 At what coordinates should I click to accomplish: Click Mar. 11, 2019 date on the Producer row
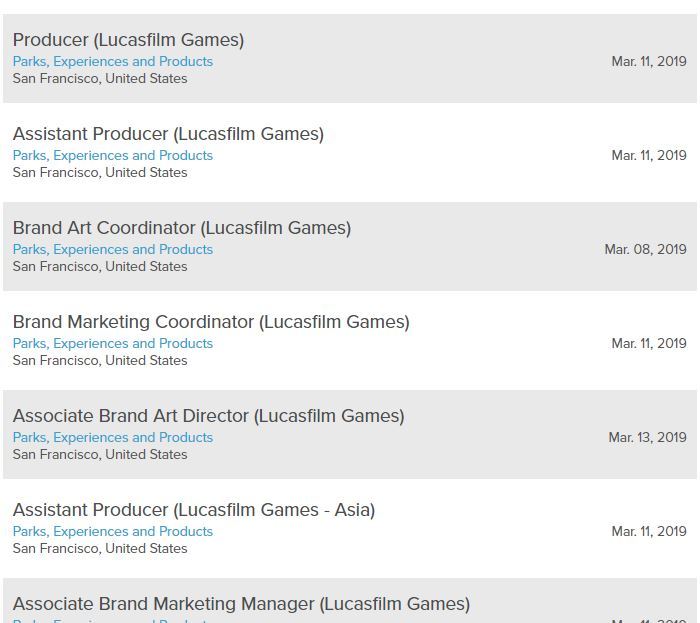click(x=649, y=62)
